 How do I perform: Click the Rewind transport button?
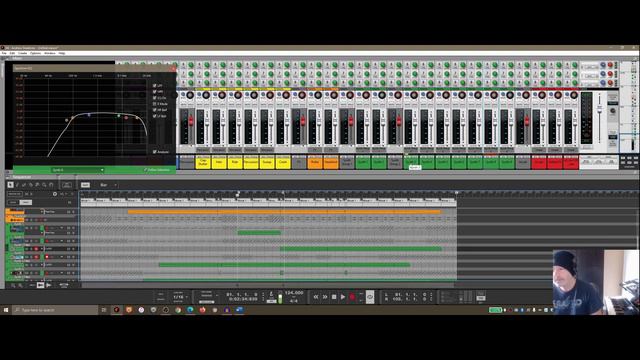(x=316, y=297)
